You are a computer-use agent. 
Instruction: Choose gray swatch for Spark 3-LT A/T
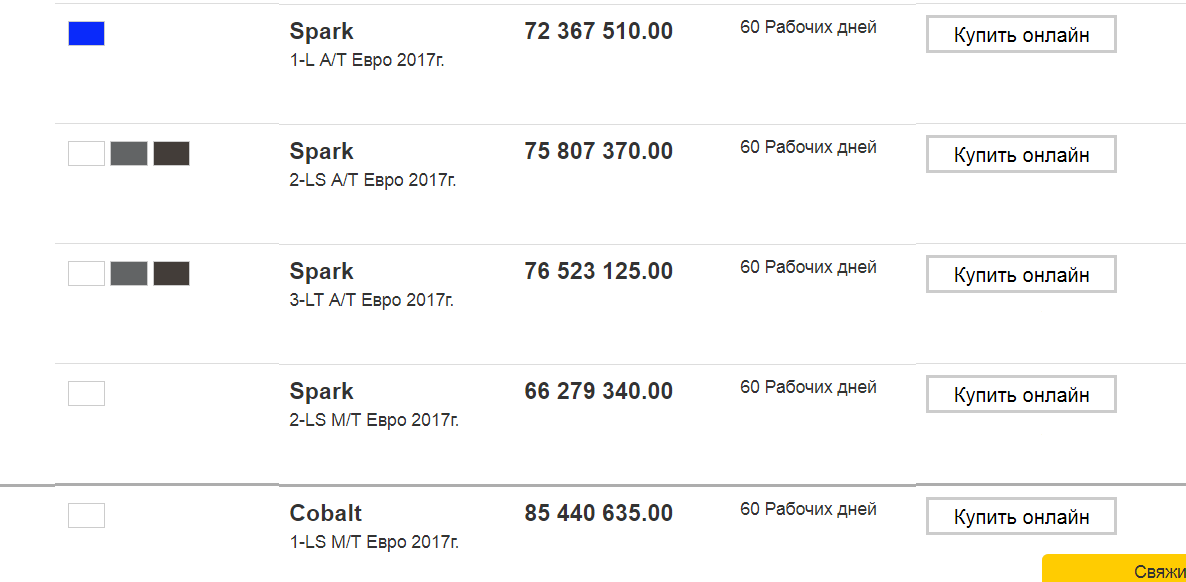[129, 274]
